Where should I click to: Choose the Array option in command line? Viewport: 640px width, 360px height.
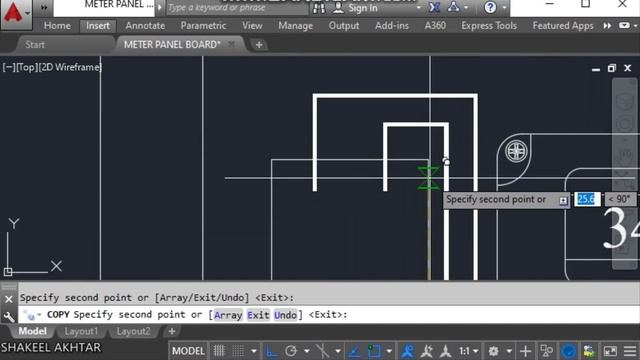(x=228, y=315)
